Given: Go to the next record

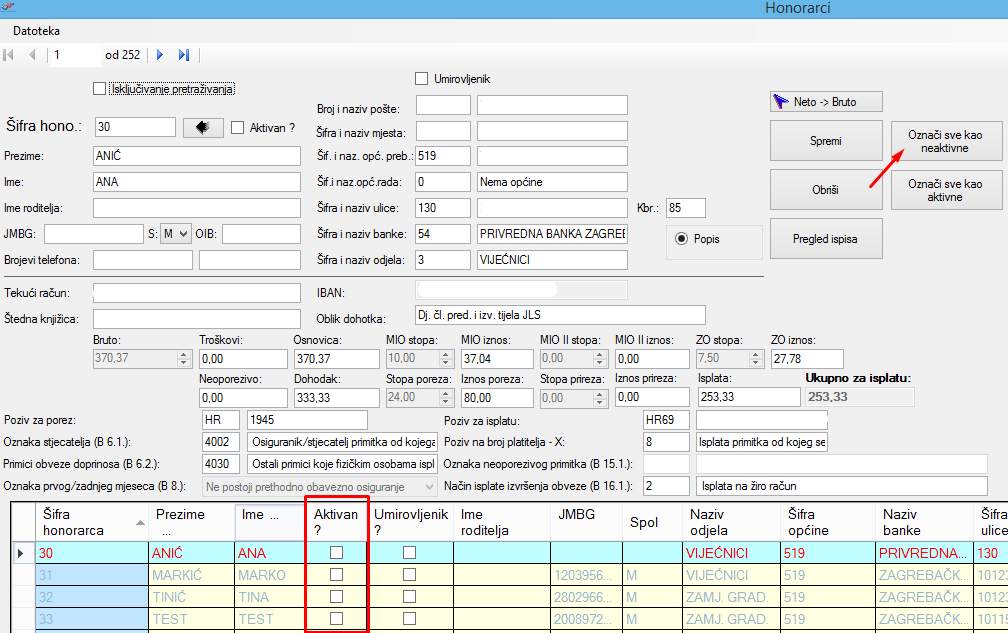Looking at the screenshot, I should coord(160,55).
